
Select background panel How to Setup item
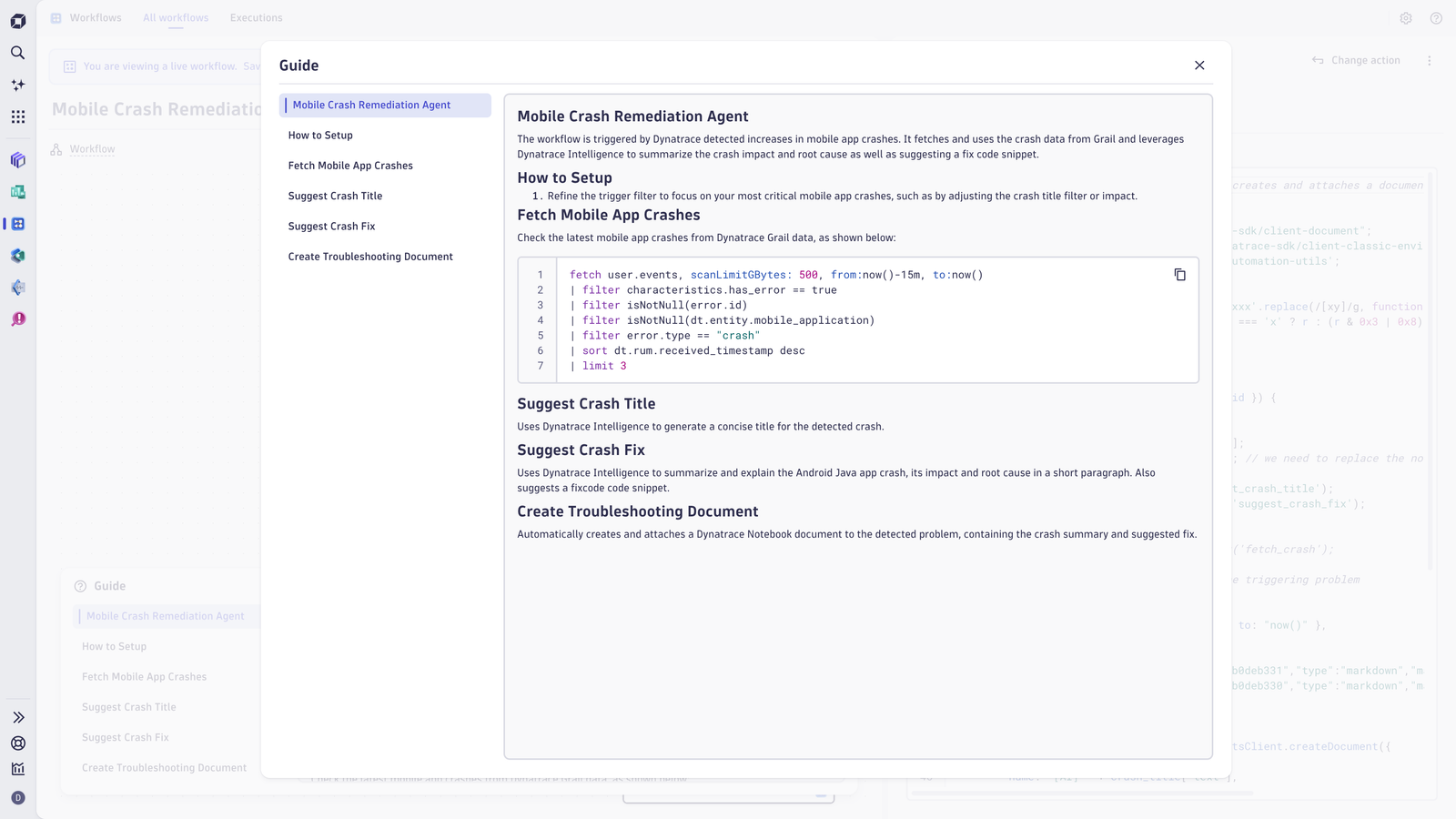pyautogui.click(x=114, y=647)
